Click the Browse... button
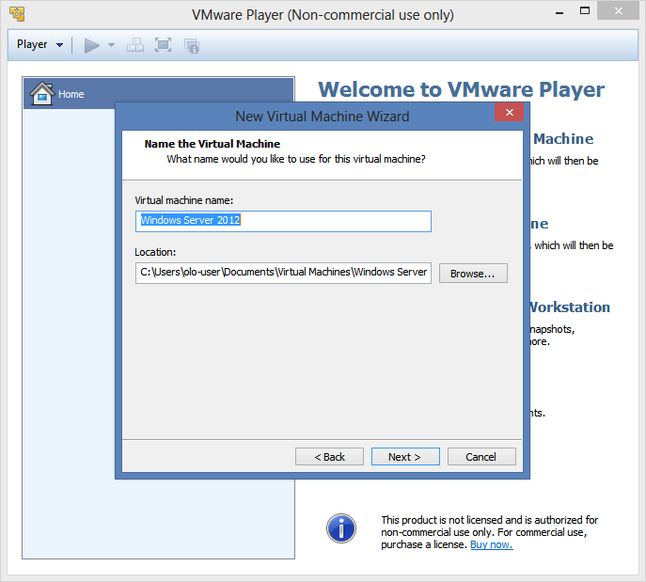This screenshot has height=582, width=646. [473, 273]
